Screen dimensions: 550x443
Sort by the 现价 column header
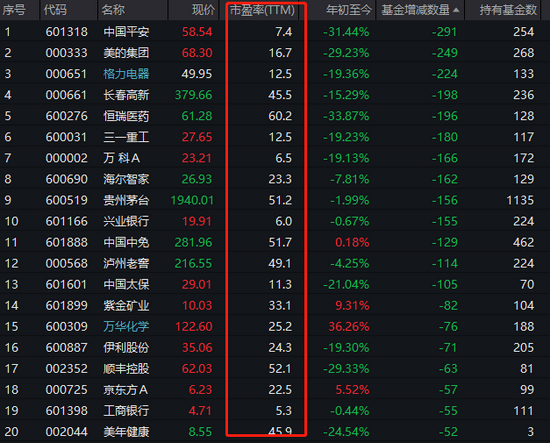[x=203, y=10]
